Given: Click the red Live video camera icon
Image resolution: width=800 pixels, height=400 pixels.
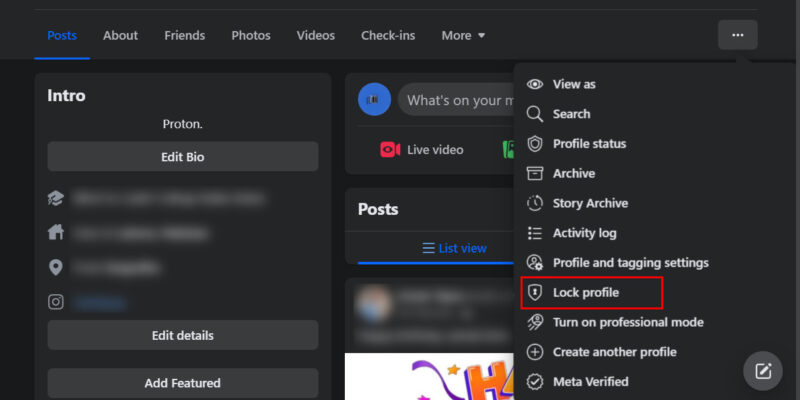Looking at the screenshot, I should (x=390, y=149).
